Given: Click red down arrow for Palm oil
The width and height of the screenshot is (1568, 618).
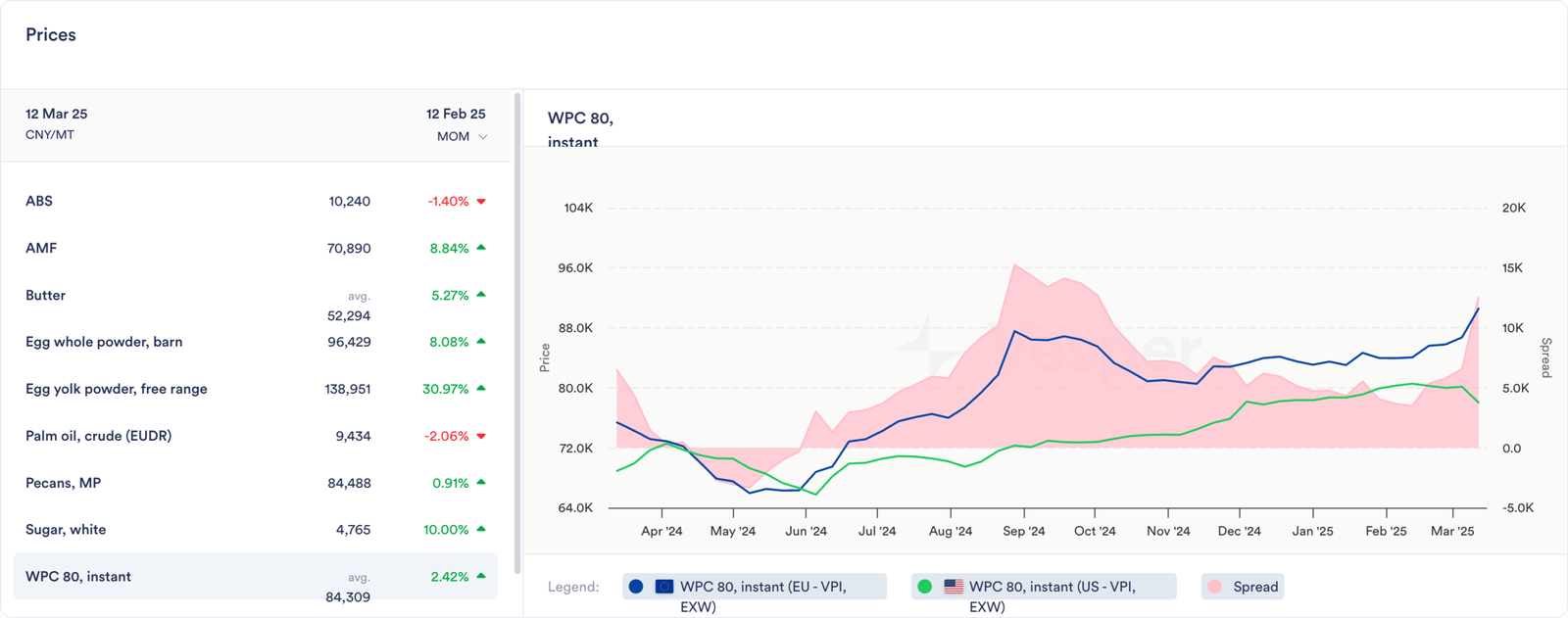Looking at the screenshot, I should pyautogui.click(x=481, y=436).
